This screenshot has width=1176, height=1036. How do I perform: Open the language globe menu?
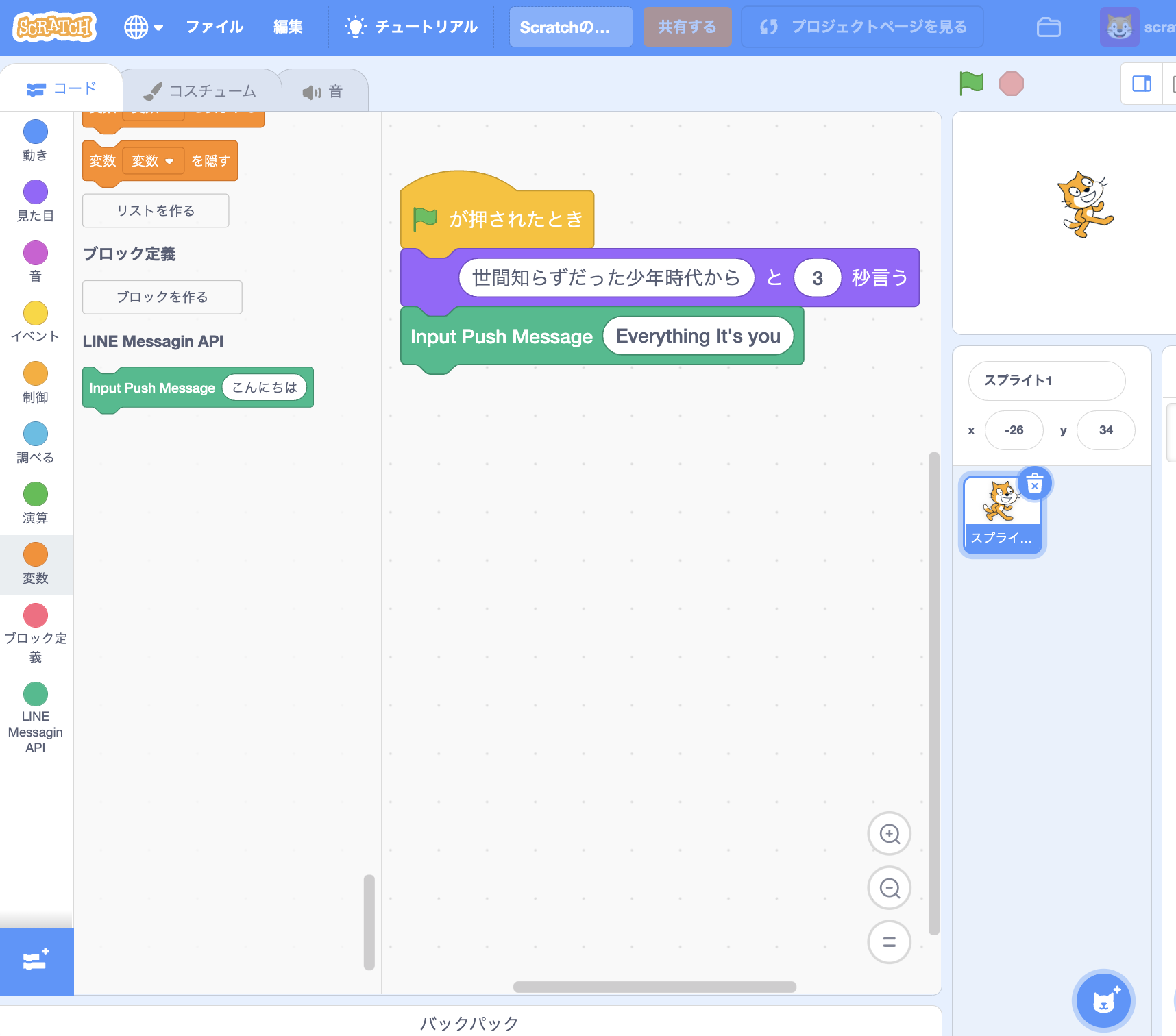click(143, 27)
